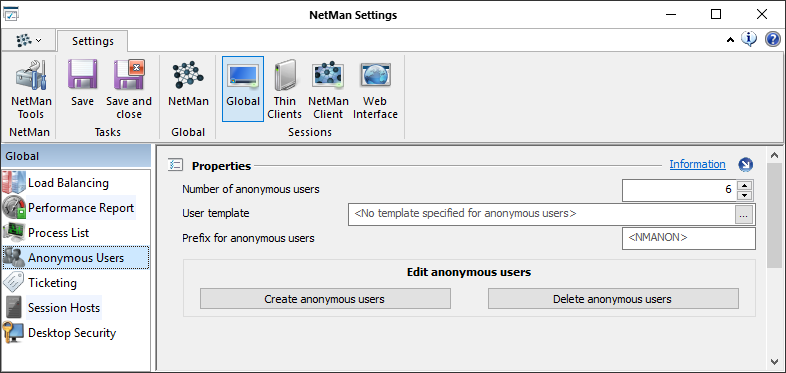The width and height of the screenshot is (786, 373).
Task: Increase number of anonymous users
Action: click(x=745, y=185)
